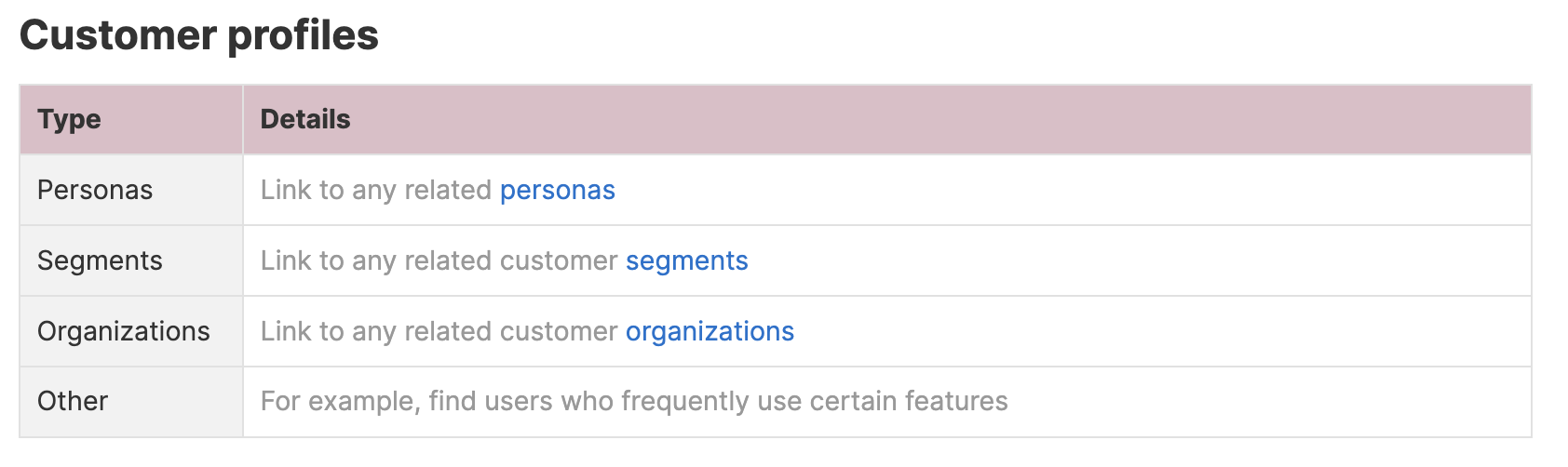Click text 'Link to any related customer' before segments
The image size is (1568, 467).
[439, 260]
